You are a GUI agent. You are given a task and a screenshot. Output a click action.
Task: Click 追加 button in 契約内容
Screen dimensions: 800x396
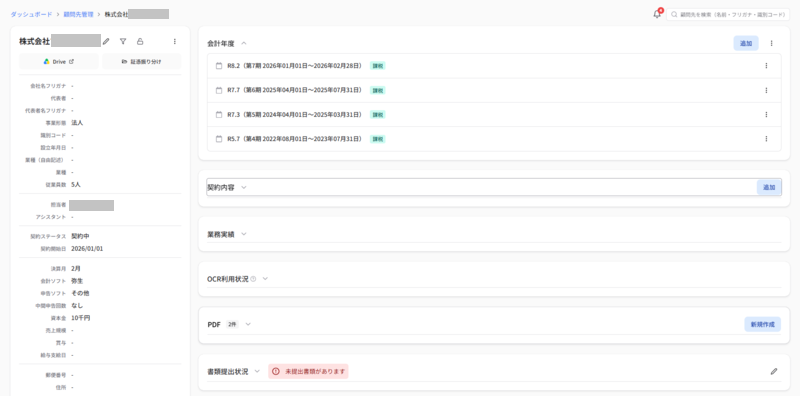(x=769, y=187)
